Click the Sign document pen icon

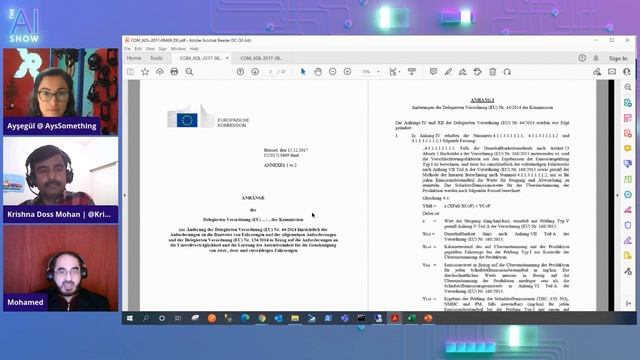(x=463, y=72)
